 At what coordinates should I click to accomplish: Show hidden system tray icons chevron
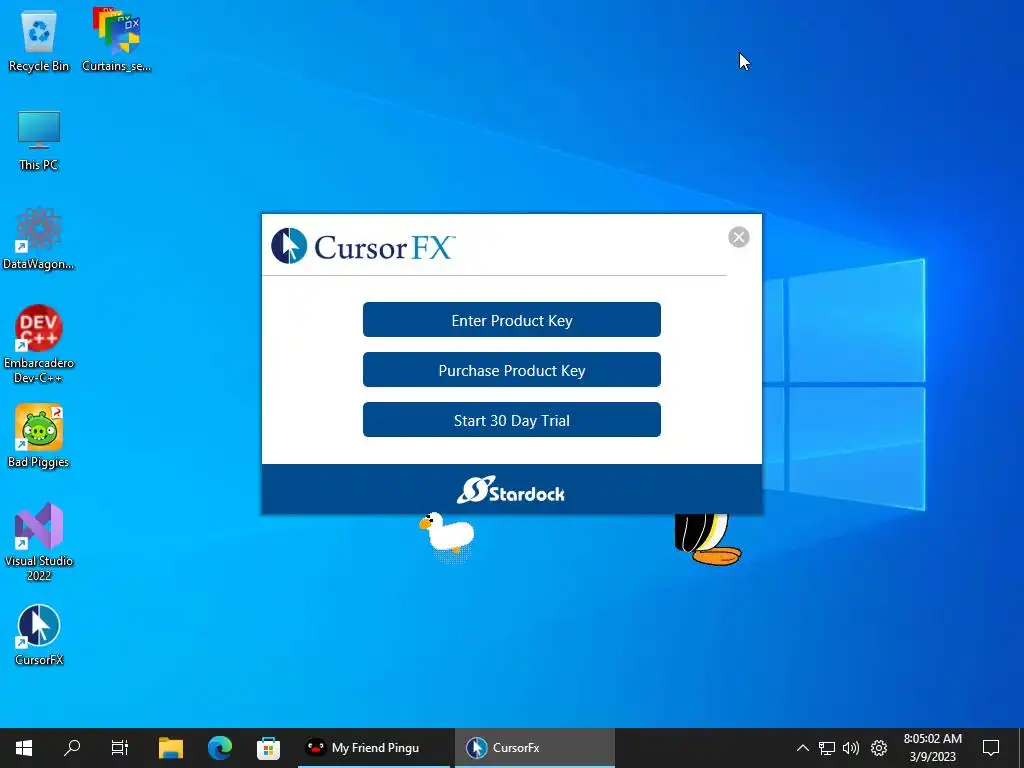(803, 748)
